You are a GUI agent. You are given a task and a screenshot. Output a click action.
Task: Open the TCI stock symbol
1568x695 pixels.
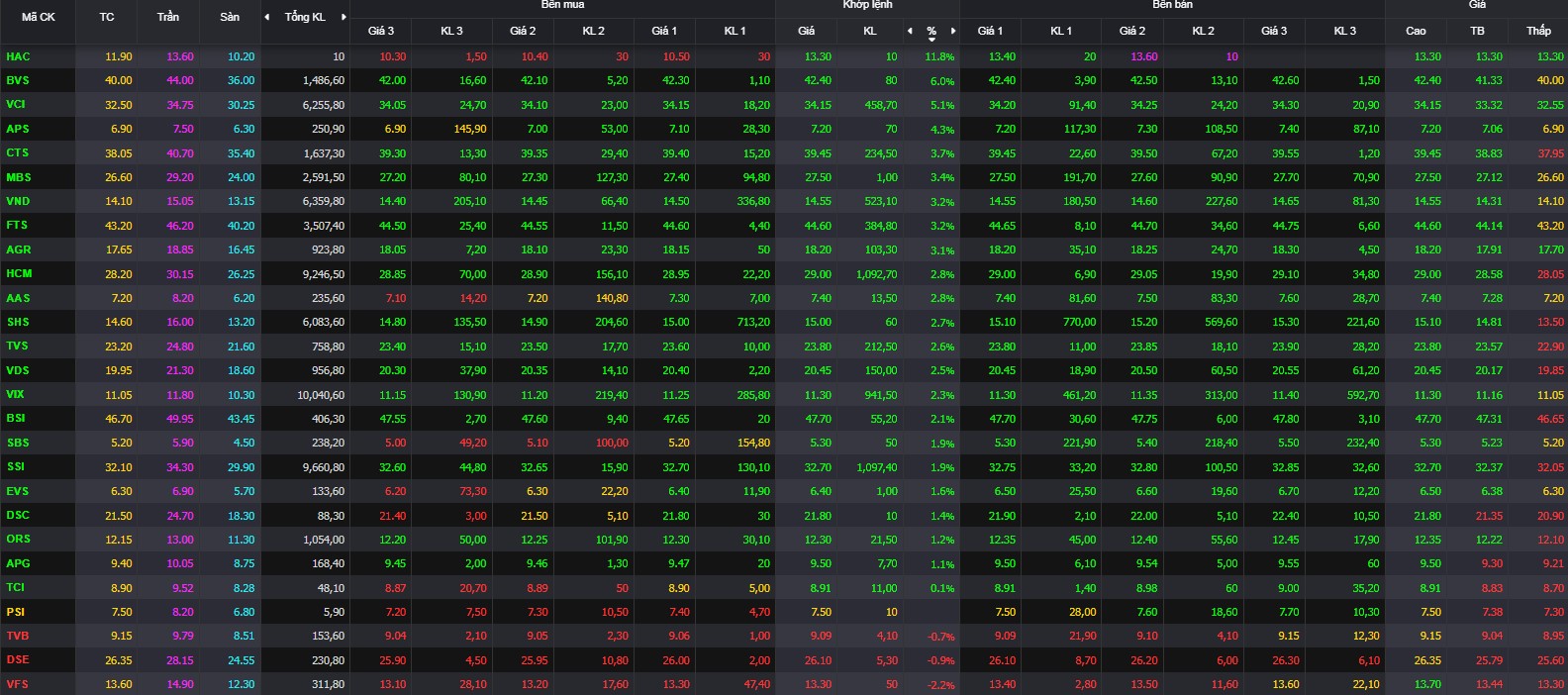[x=16, y=587]
